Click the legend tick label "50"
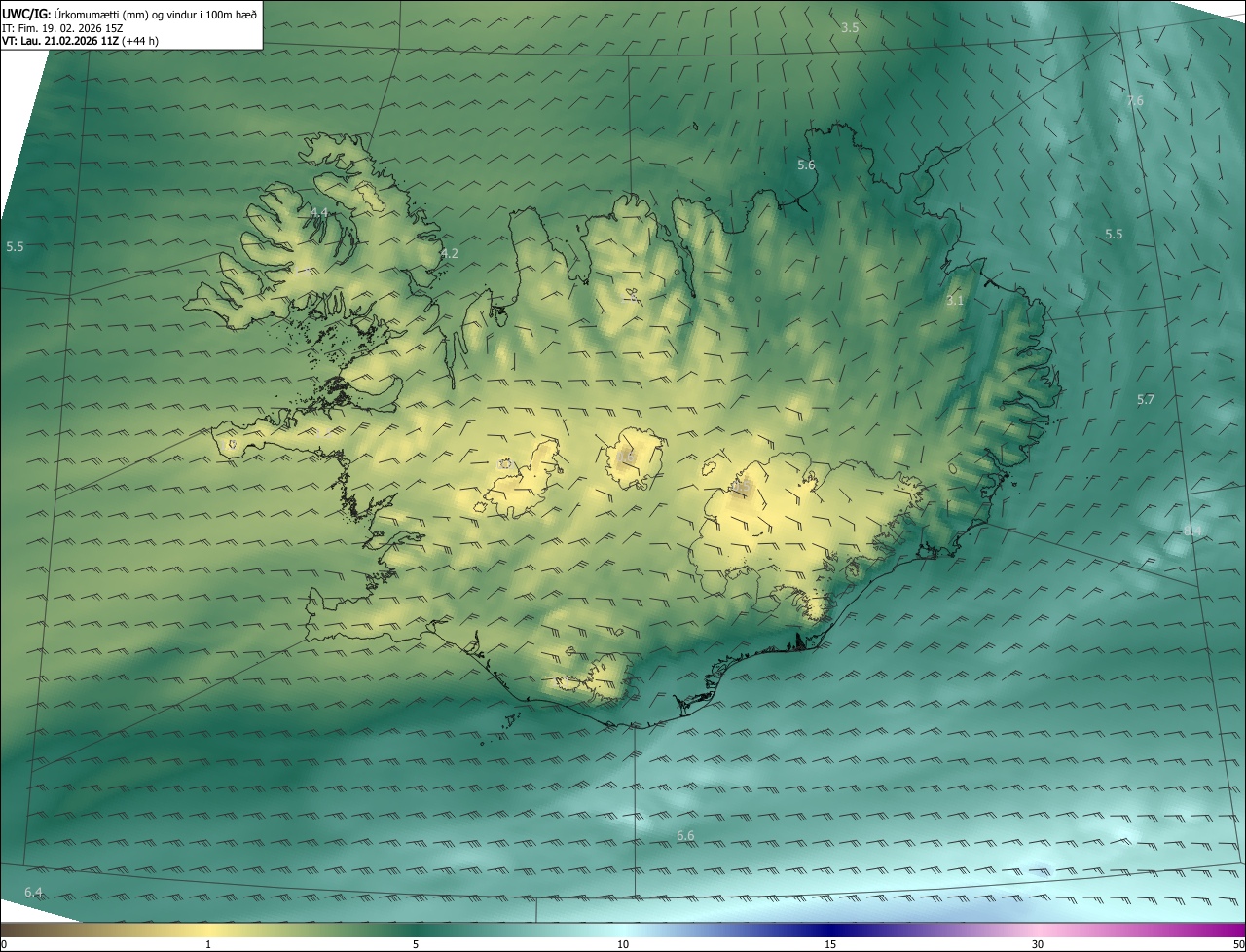Image resolution: width=1246 pixels, height=952 pixels. [x=1238, y=944]
